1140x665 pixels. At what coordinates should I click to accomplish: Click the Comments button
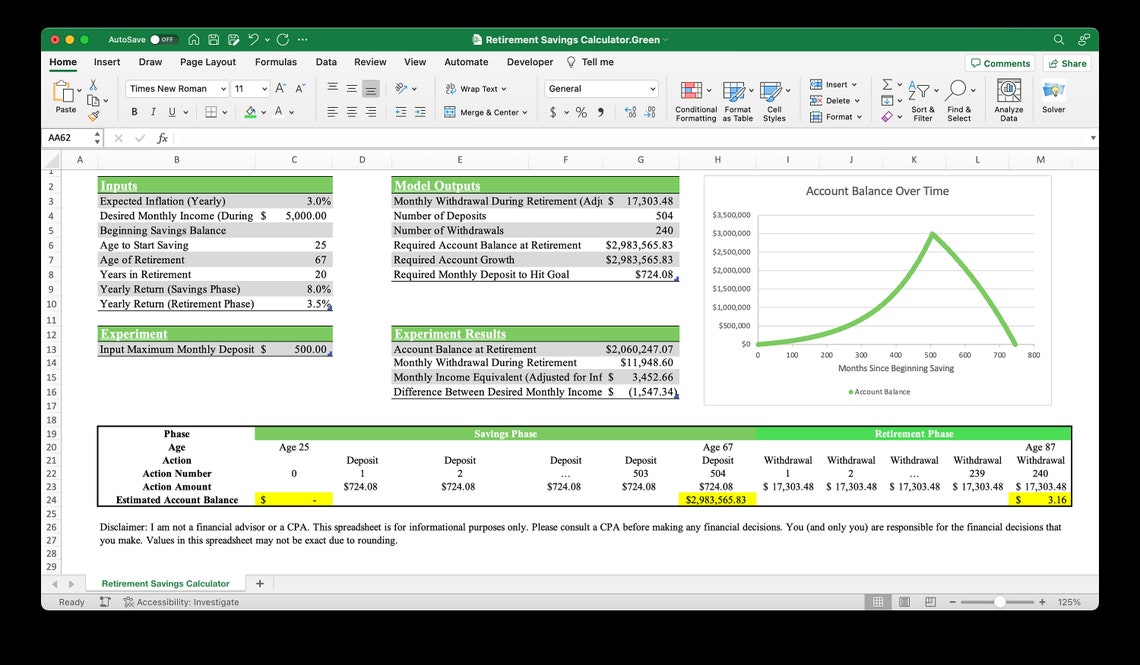pyautogui.click(x=1000, y=63)
